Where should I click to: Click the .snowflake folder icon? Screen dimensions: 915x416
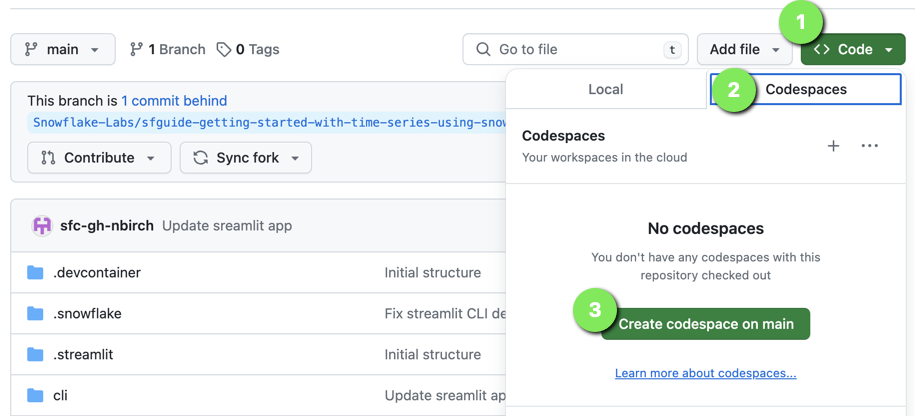coord(36,313)
